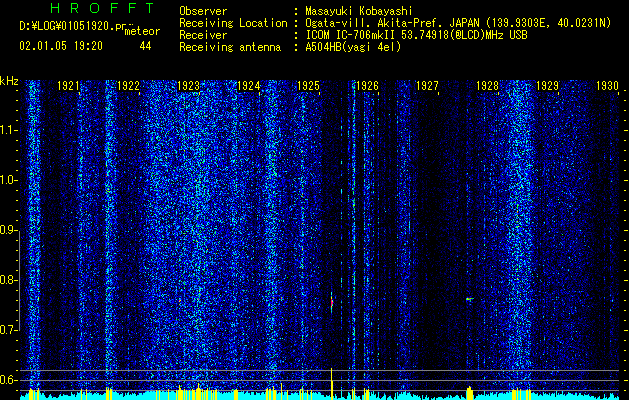Click the 0.7 kHz axis tick label
This screenshot has height=400, width=629.
click(8, 330)
